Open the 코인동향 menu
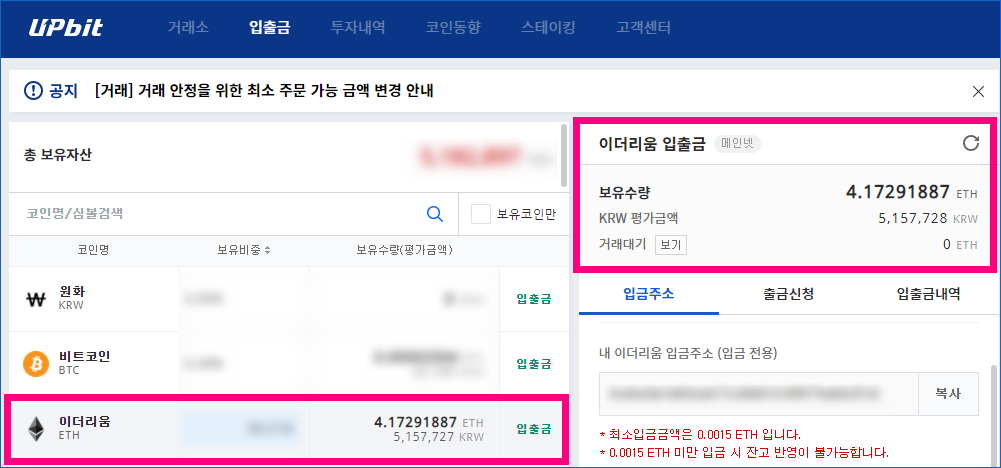Viewport: 1001px width, 468px height. [x=453, y=27]
